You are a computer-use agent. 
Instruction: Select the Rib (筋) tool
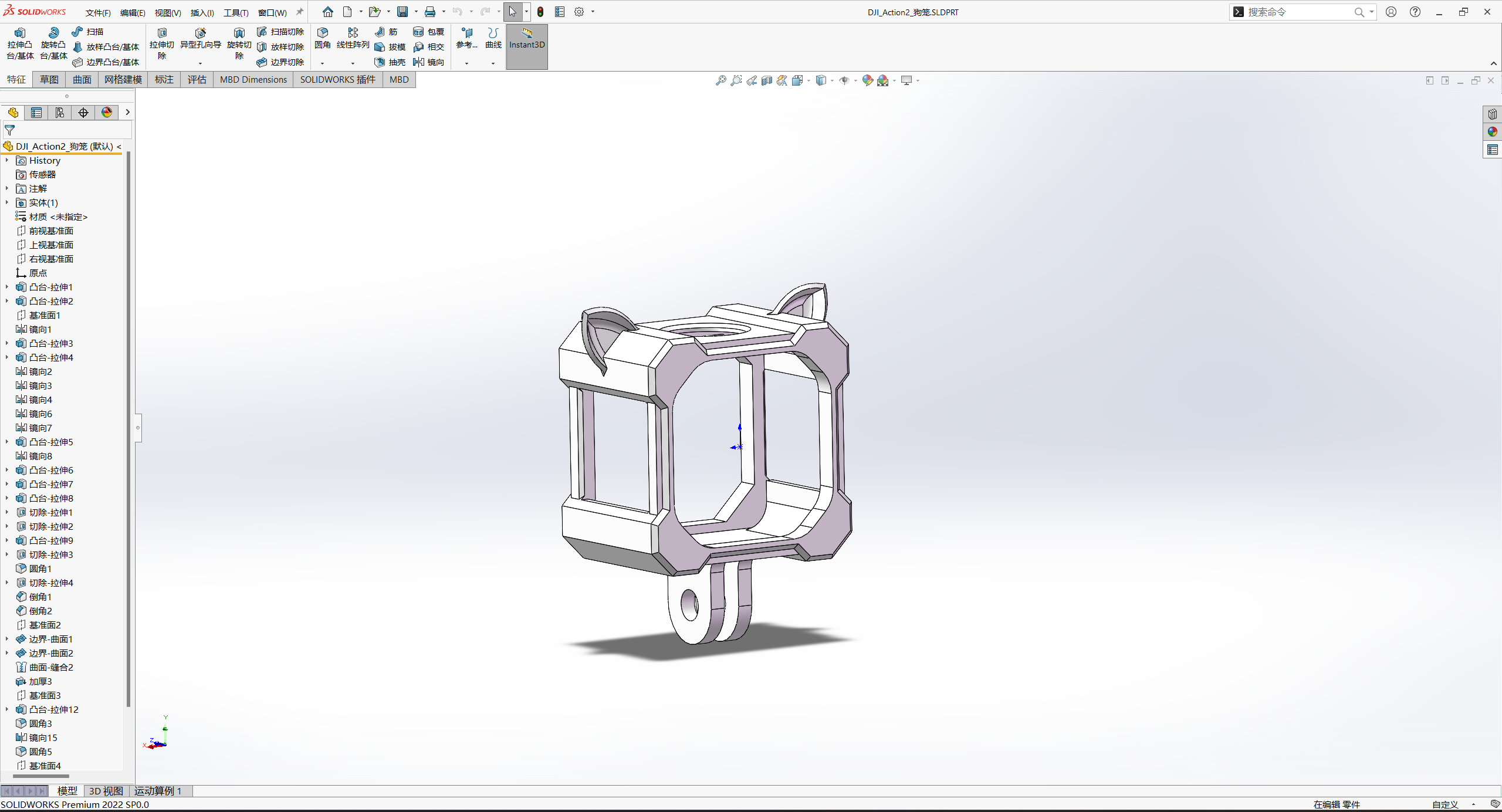386,32
